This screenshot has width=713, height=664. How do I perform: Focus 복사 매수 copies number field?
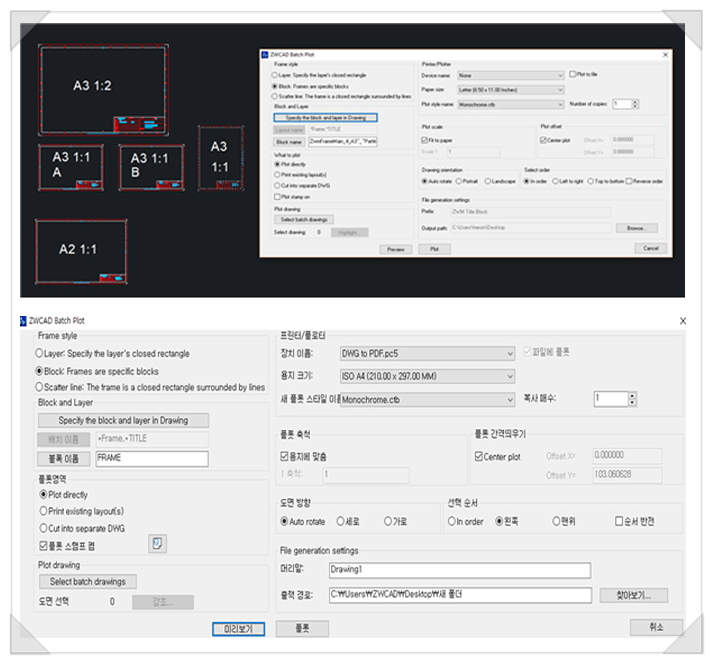click(x=611, y=399)
